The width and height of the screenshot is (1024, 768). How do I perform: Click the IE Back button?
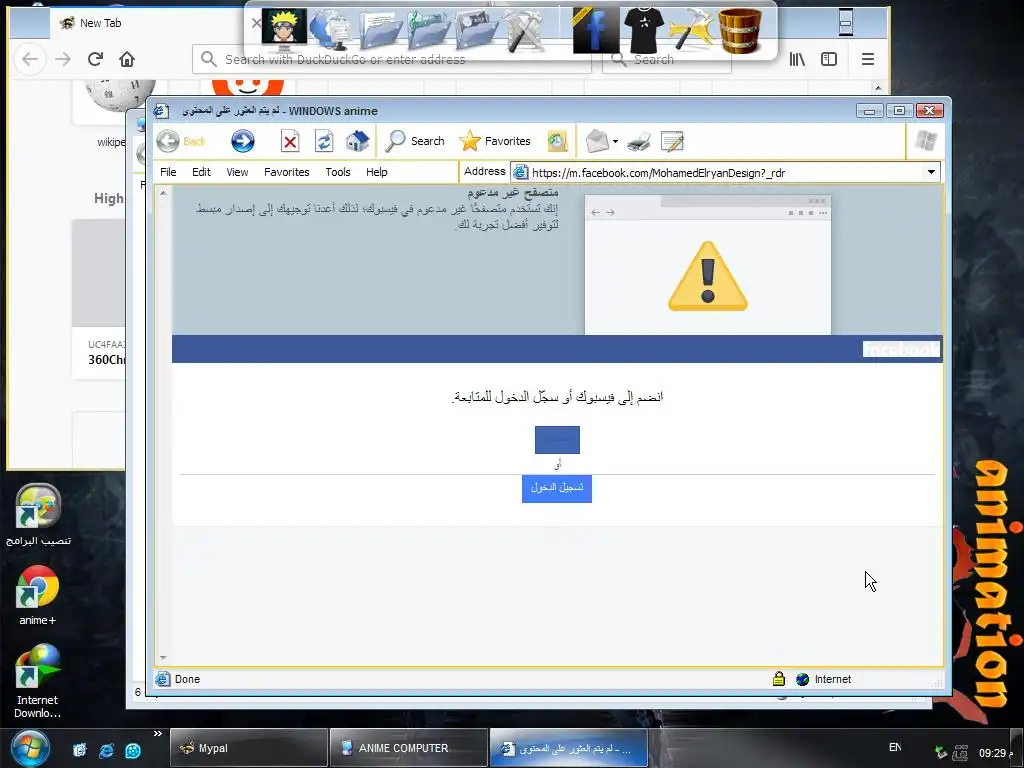(181, 141)
